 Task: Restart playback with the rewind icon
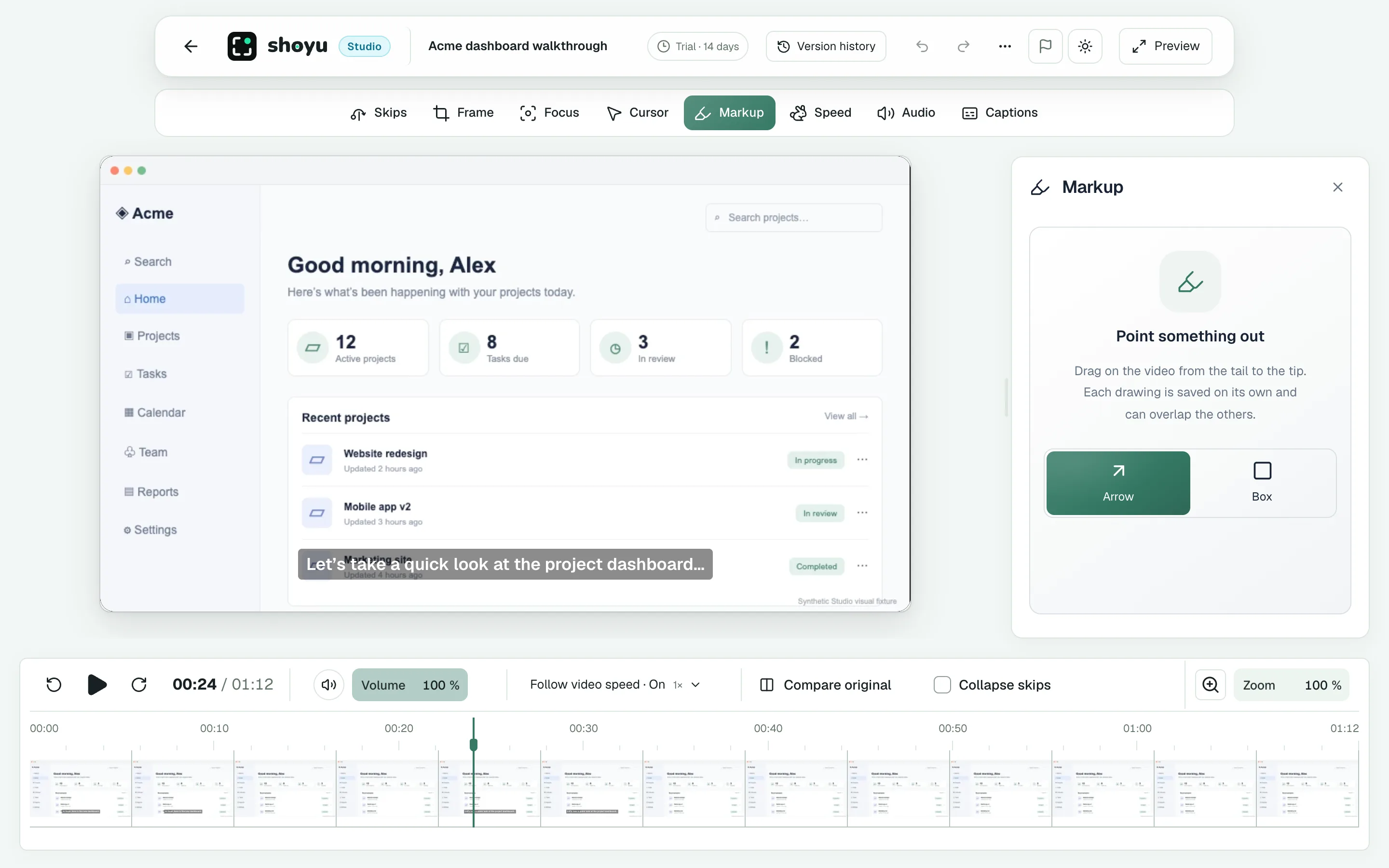point(54,684)
